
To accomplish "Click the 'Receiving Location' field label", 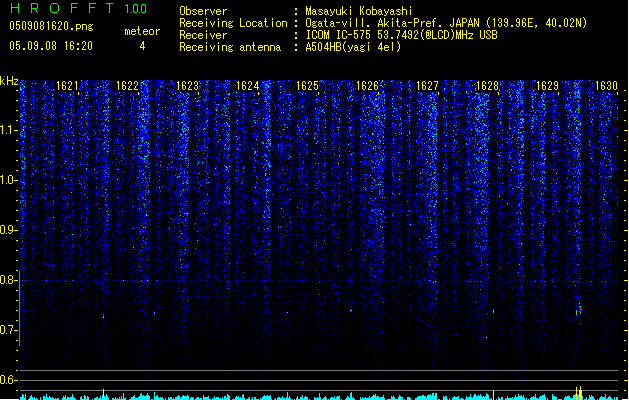I will click(x=233, y=23).
